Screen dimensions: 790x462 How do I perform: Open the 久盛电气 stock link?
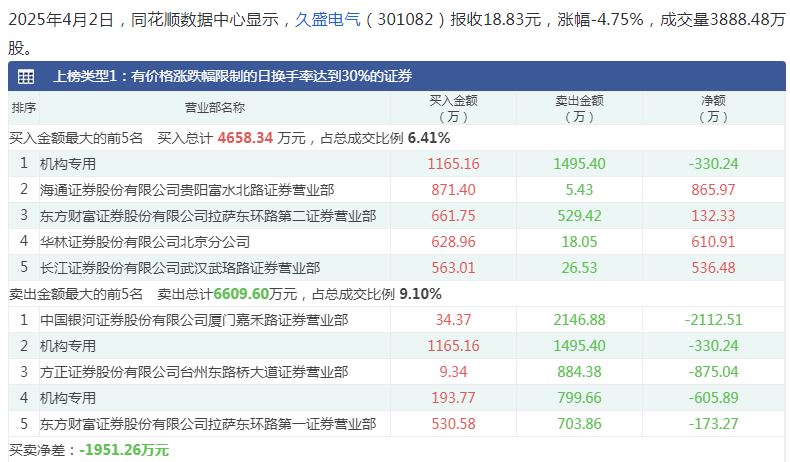tap(328, 20)
